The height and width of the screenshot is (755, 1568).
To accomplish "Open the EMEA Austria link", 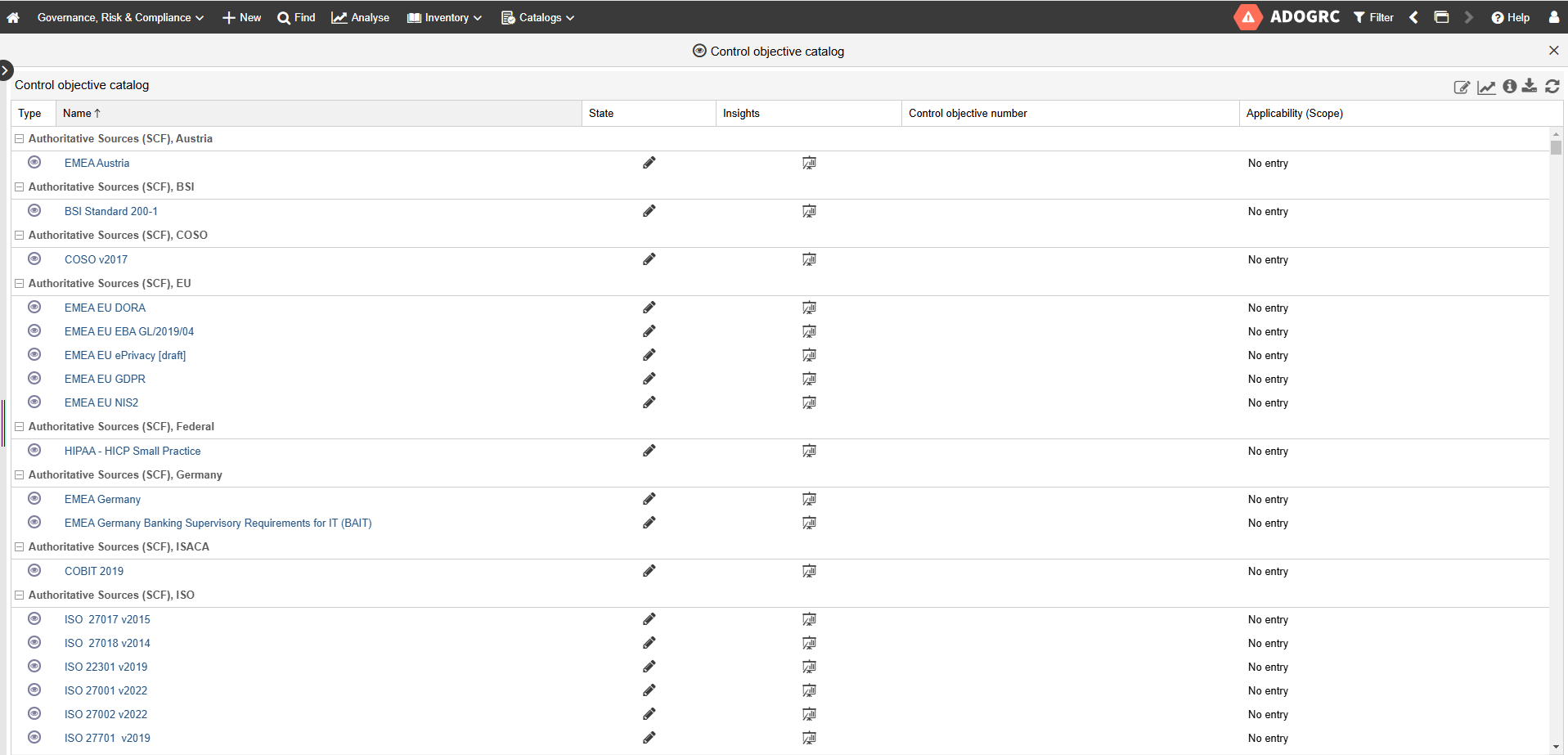I will [x=97, y=163].
